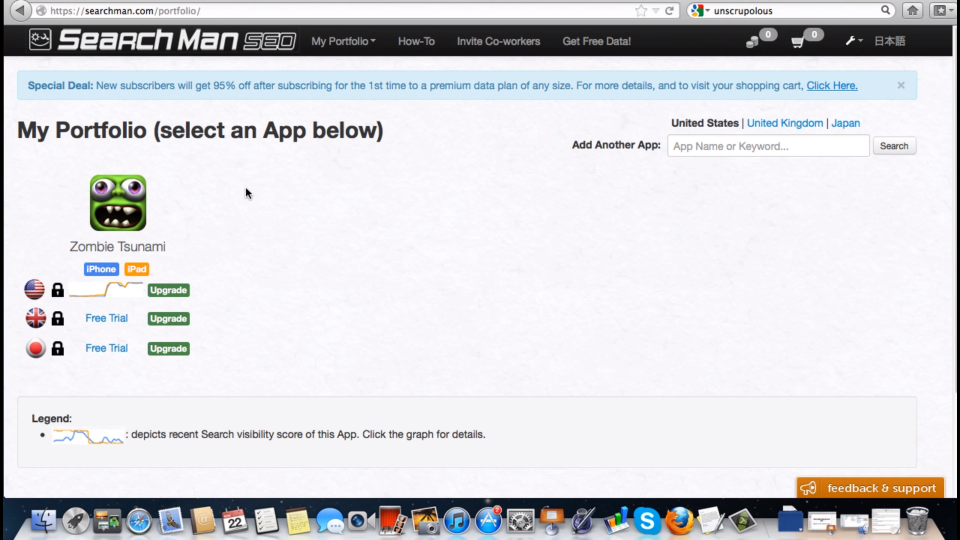Open the Zombie Tsunami app icon
The image size is (960, 540).
tap(118, 203)
